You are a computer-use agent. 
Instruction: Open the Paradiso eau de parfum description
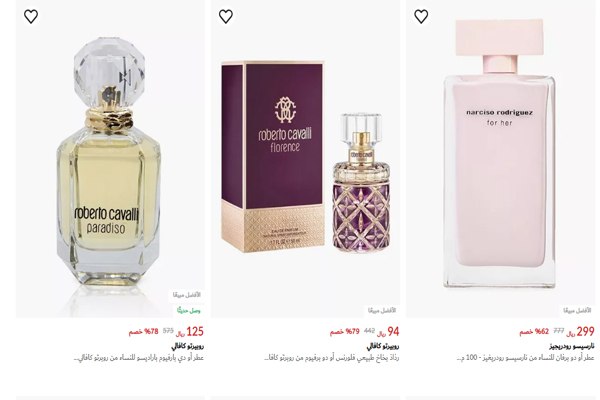click(x=139, y=358)
